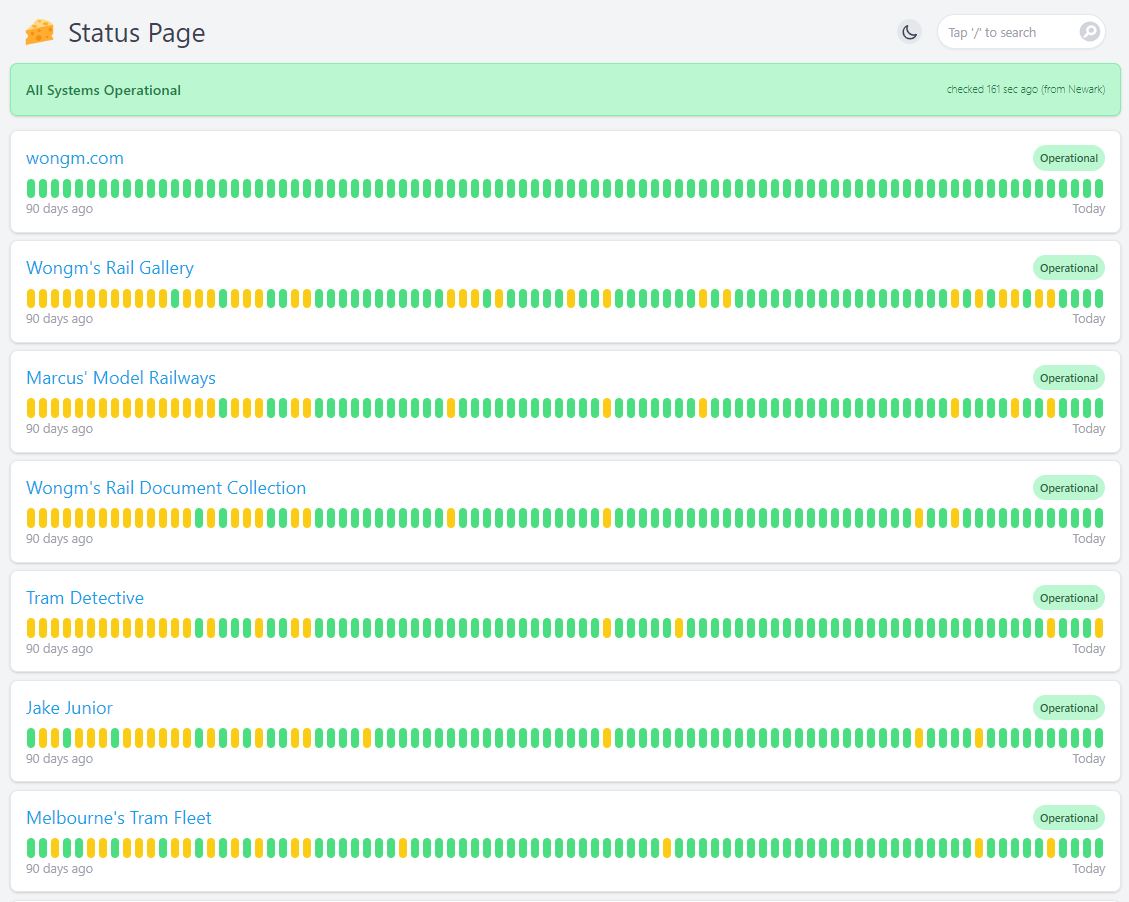Screen dimensions: 1129x902
Task: Click Operational badge for Tram Detective
Action: 1069,598
